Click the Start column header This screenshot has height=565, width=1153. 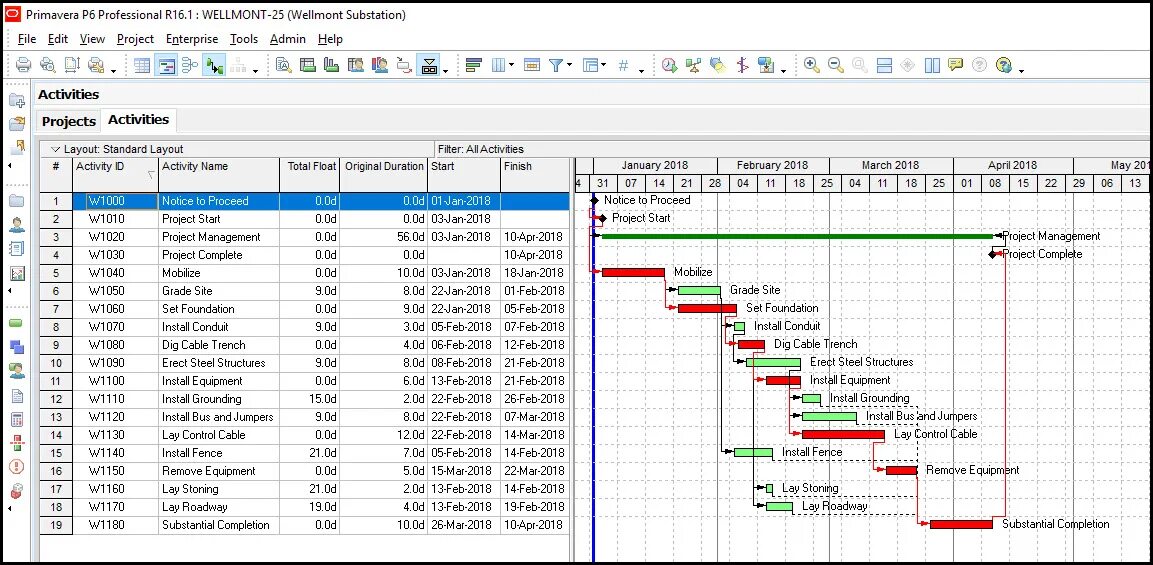464,175
